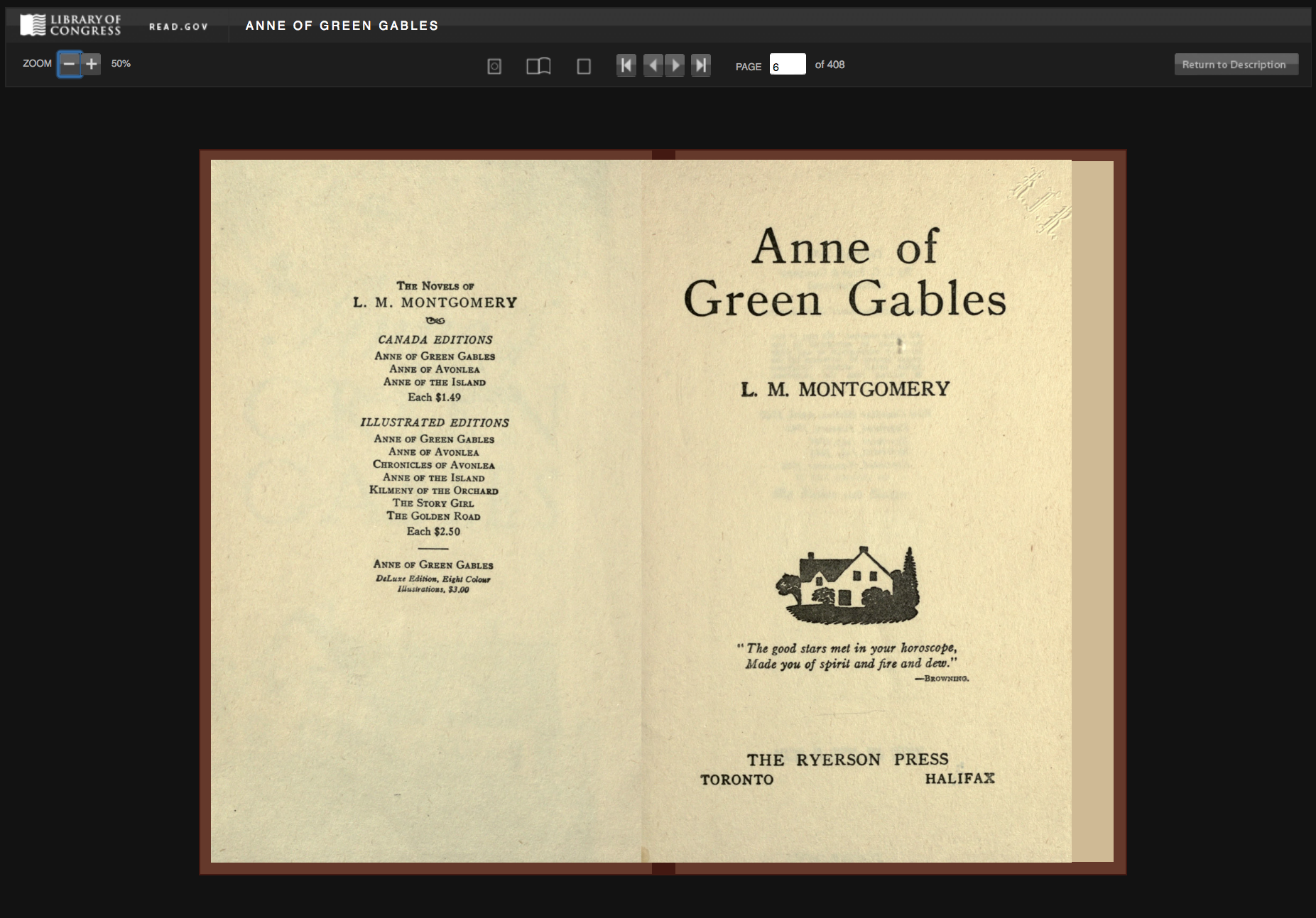
Task: Click the Return to Description button
Action: point(1236,64)
